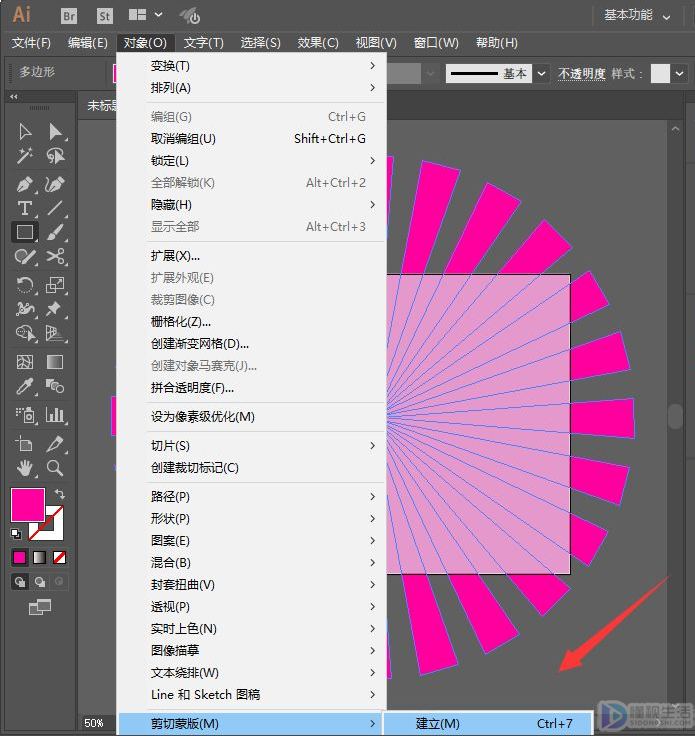Open the arrange documents dropdown
The image size is (695, 736).
point(145,15)
